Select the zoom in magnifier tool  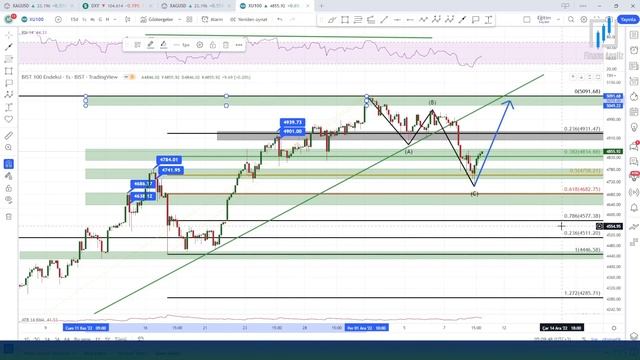(x=9, y=147)
